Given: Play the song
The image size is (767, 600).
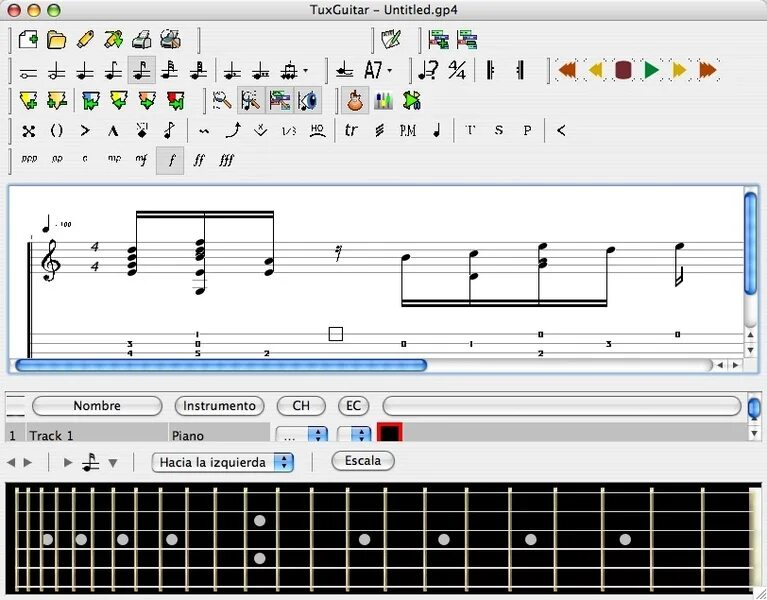Looking at the screenshot, I should (x=651, y=70).
